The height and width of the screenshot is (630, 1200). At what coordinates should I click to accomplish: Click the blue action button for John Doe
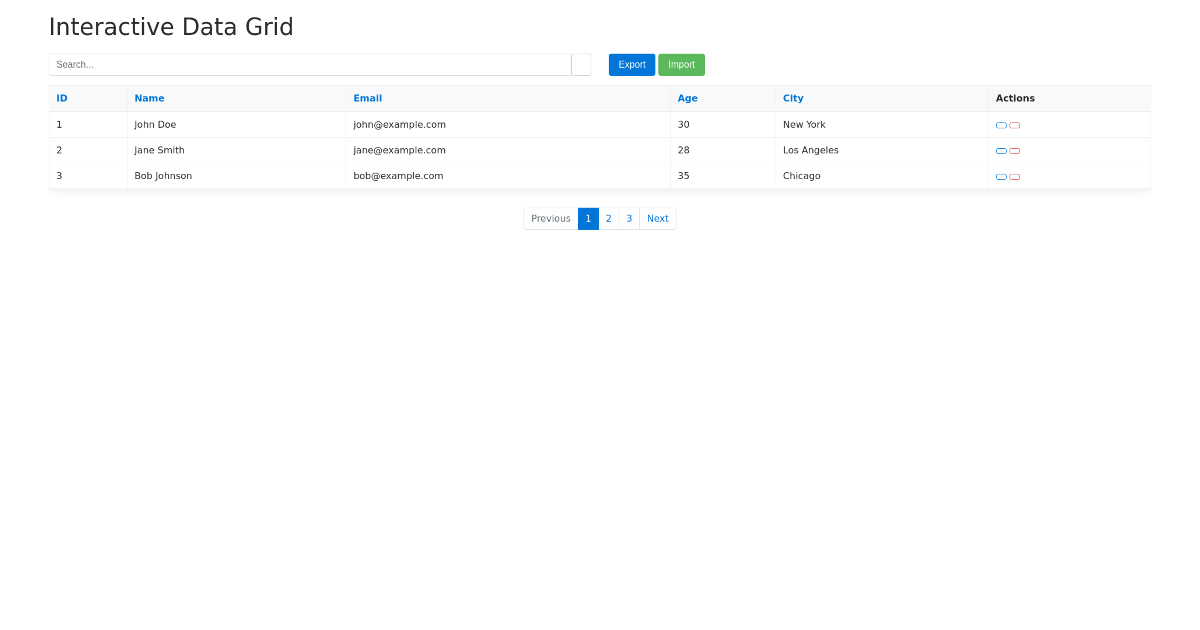coord(1001,125)
